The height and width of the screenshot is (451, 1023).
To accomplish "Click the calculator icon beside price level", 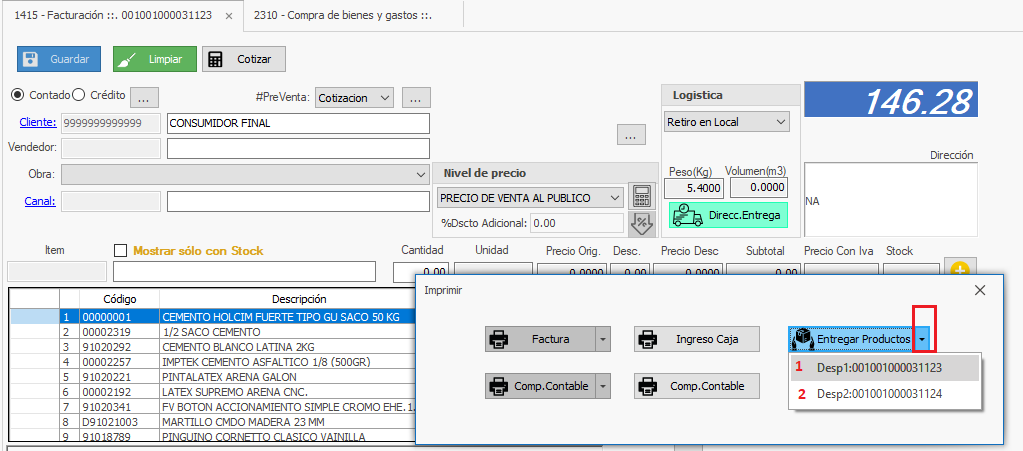I will [x=640, y=196].
